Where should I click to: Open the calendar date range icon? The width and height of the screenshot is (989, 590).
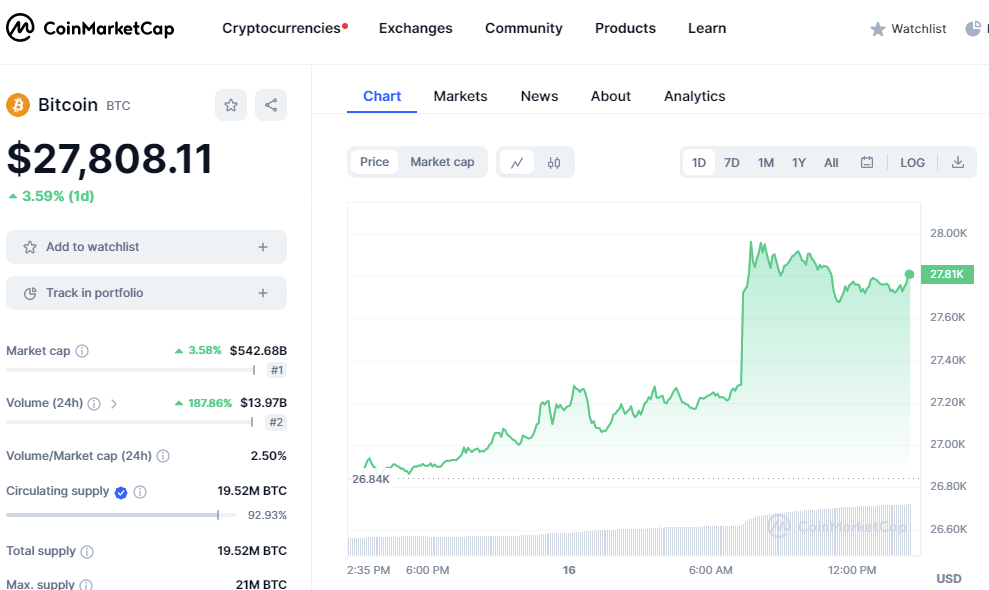[867, 162]
